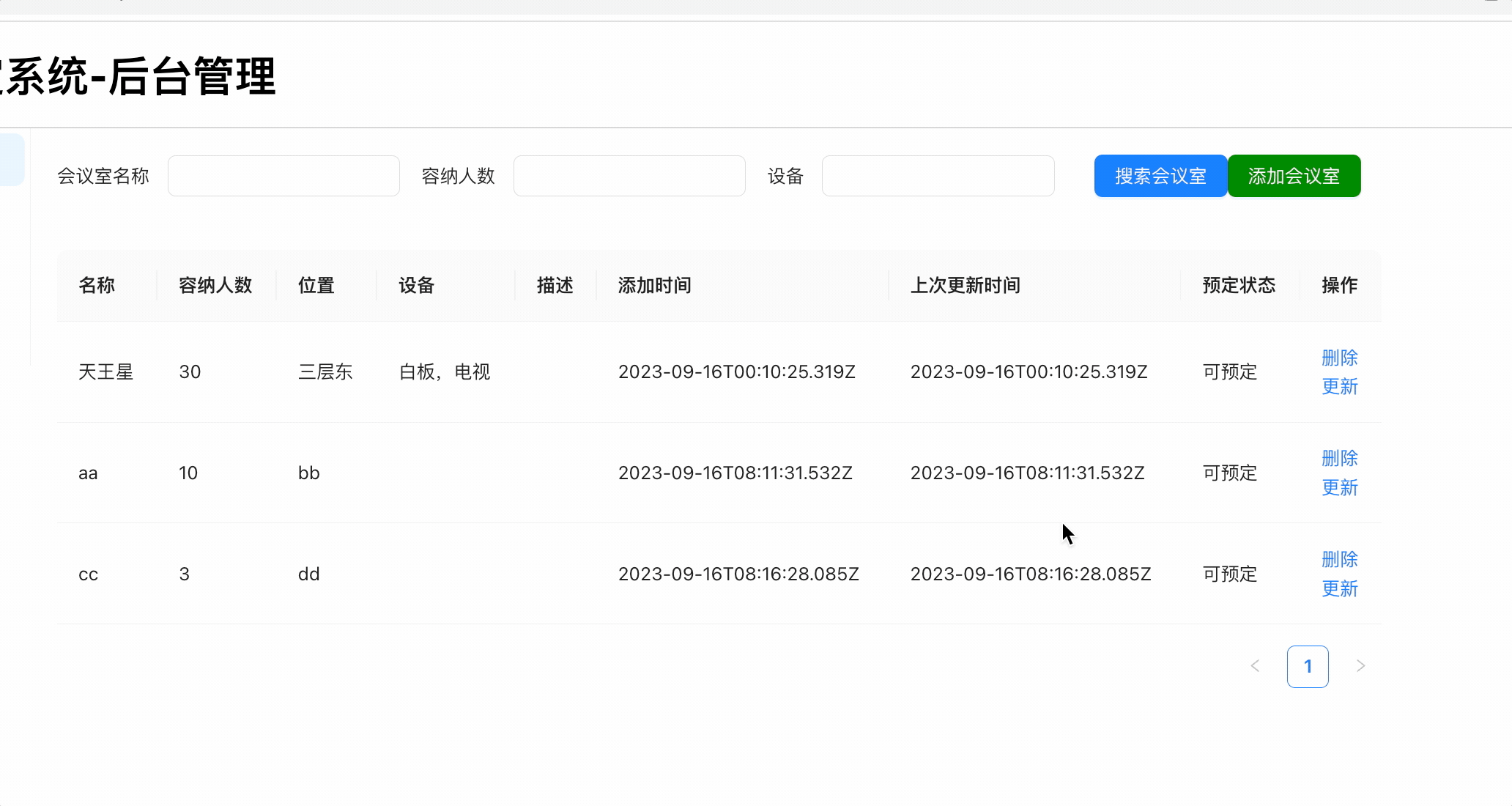Focus the 容纳人数 input field
Screen dimensions: 1512x806
point(629,176)
